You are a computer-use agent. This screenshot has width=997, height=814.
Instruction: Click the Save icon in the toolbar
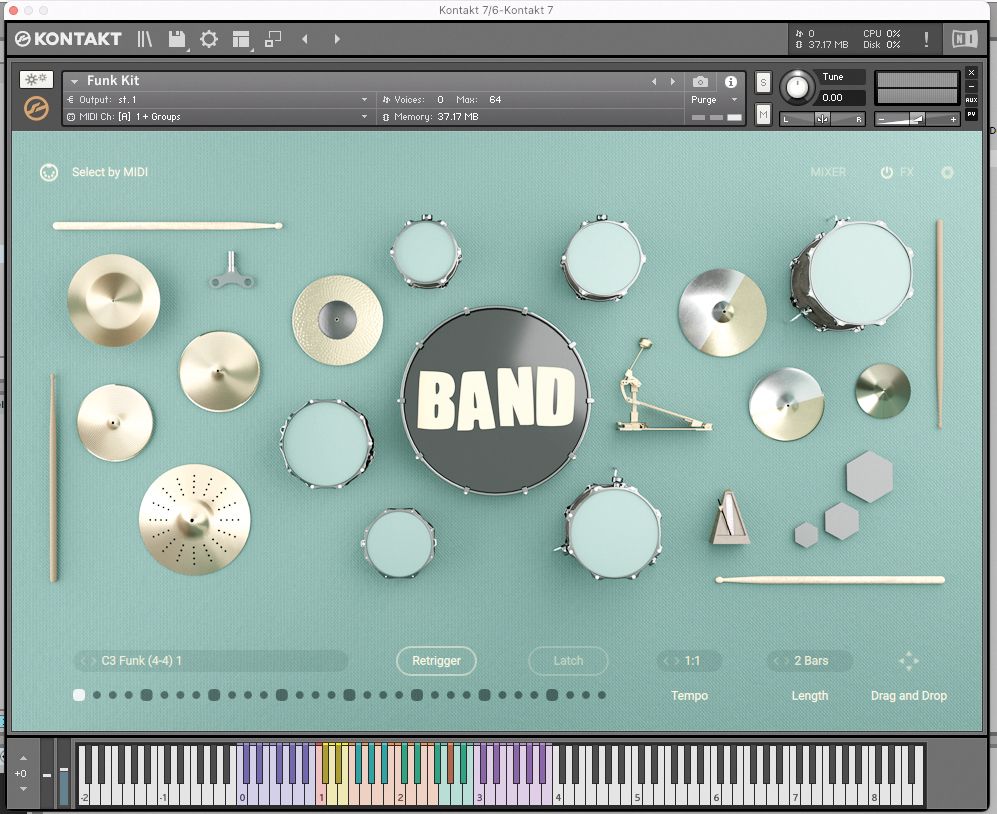[x=176, y=39]
